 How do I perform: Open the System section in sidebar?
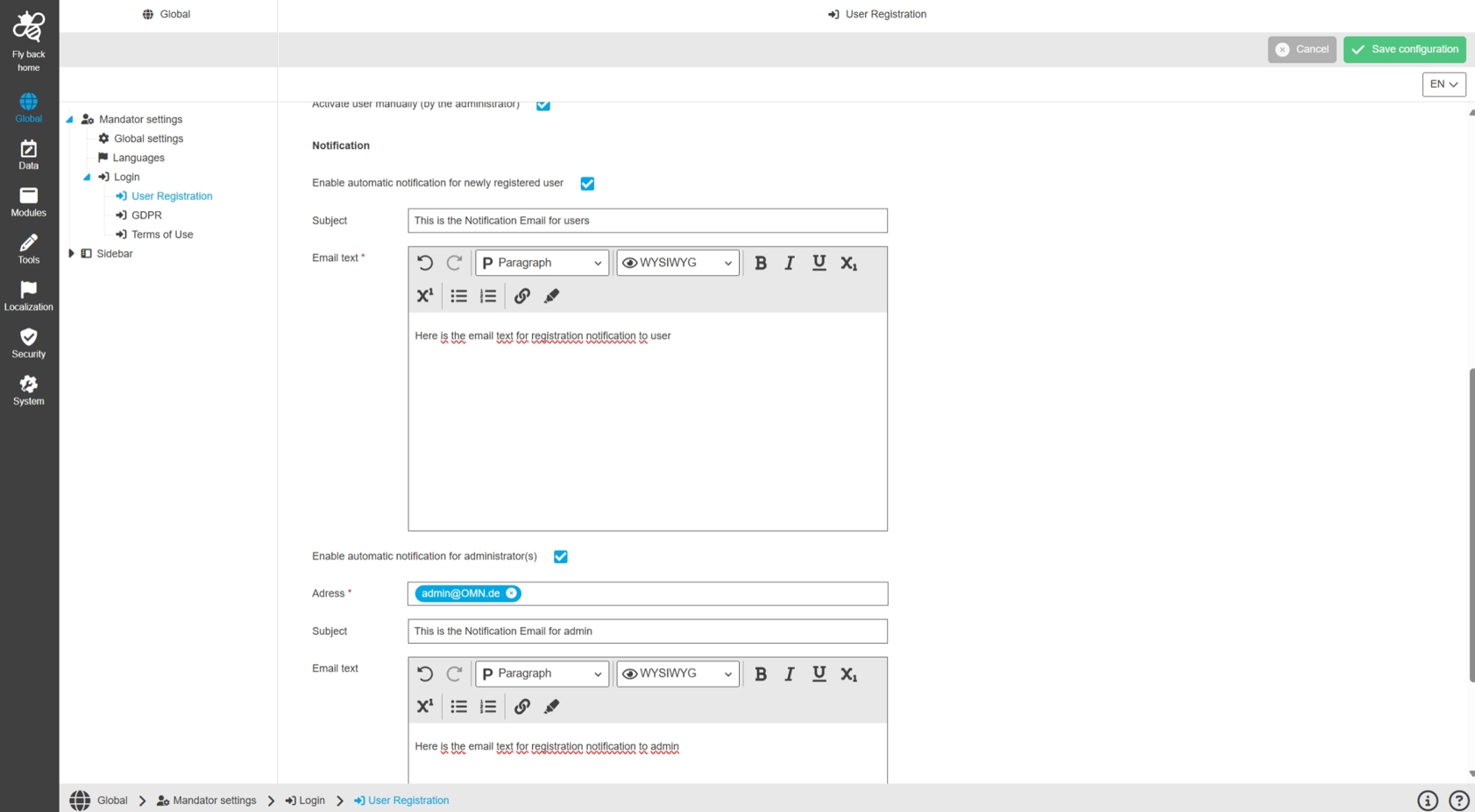pyautogui.click(x=29, y=392)
